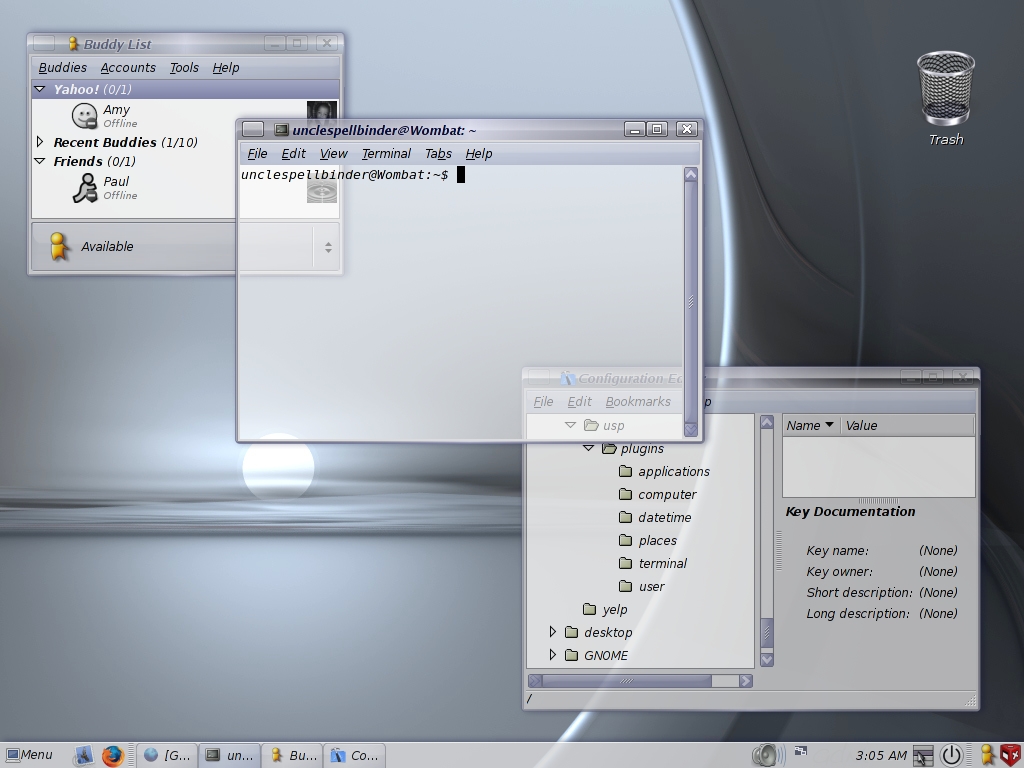This screenshot has height=768, width=1024.
Task: Click the show desktop pointer icon
Action: 923,756
